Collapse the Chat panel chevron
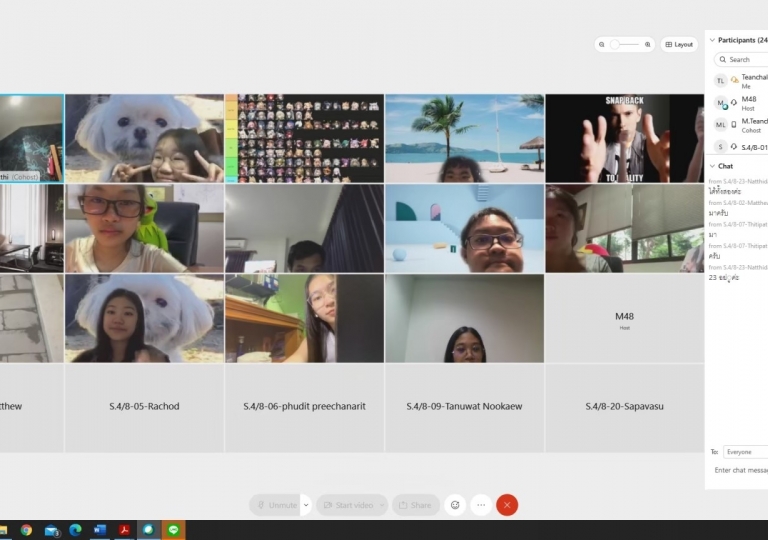This screenshot has width=768, height=540. click(712, 166)
